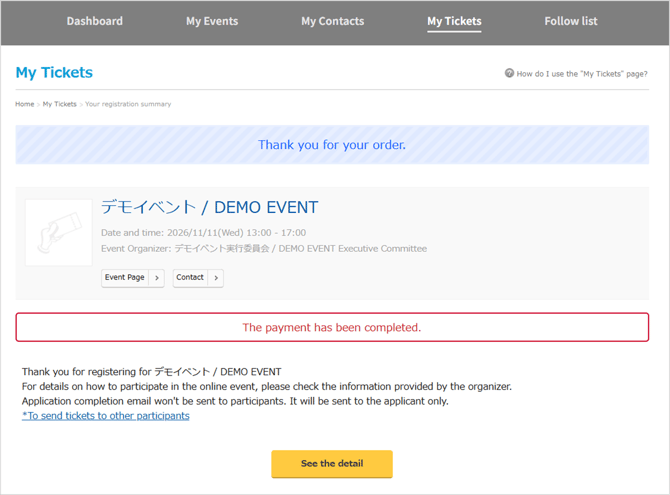
Task: Open "How do I use My Tickets" help link
Action: [x=581, y=74]
